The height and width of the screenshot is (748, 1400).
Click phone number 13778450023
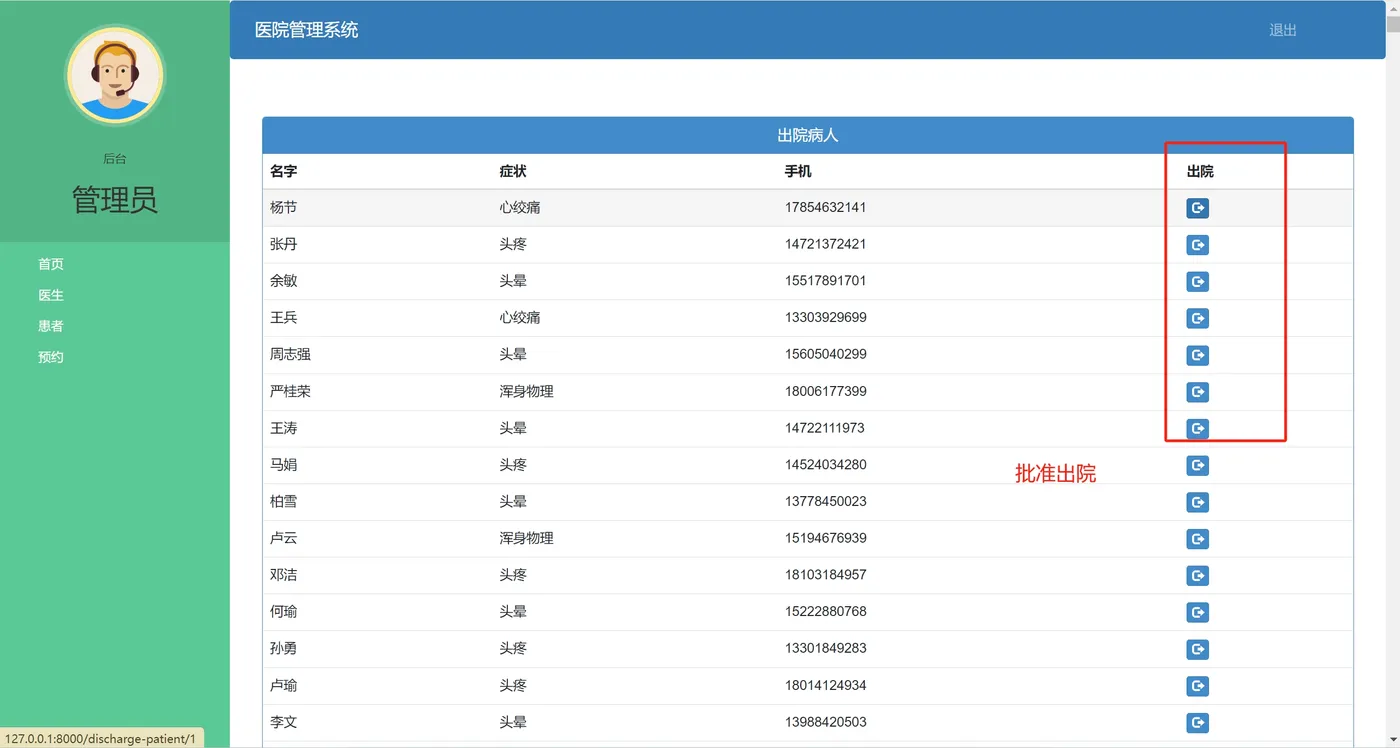pyautogui.click(x=826, y=502)
